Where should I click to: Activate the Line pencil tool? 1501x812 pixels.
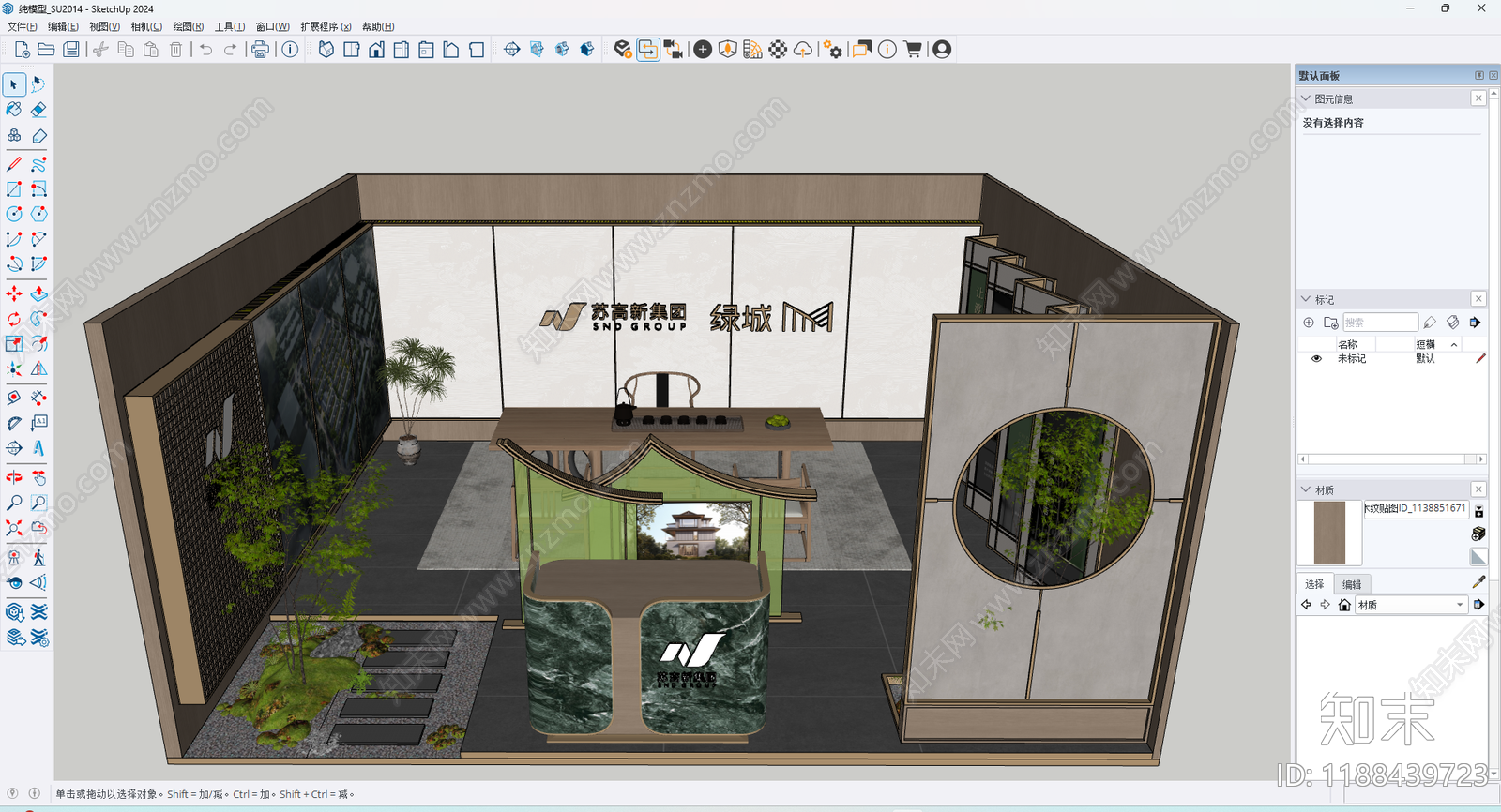tap(14, 164)
